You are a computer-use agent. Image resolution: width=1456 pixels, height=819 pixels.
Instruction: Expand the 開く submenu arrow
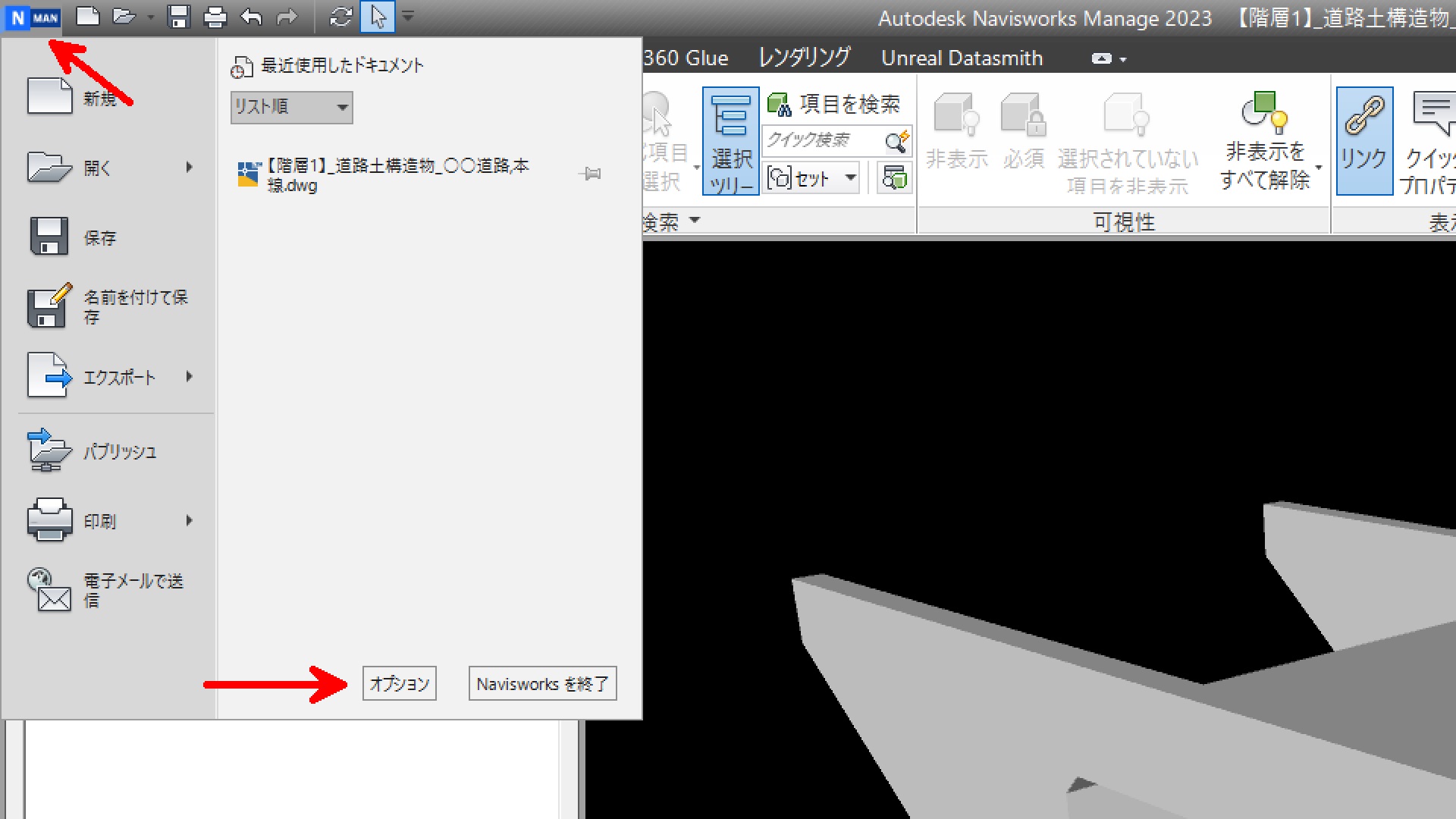[190, 167]
